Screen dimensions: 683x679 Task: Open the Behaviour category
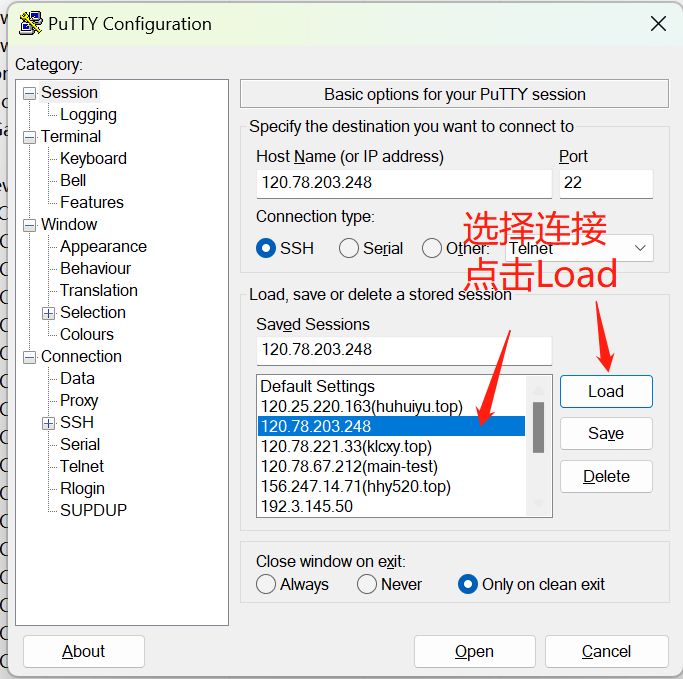pos(95,268)
